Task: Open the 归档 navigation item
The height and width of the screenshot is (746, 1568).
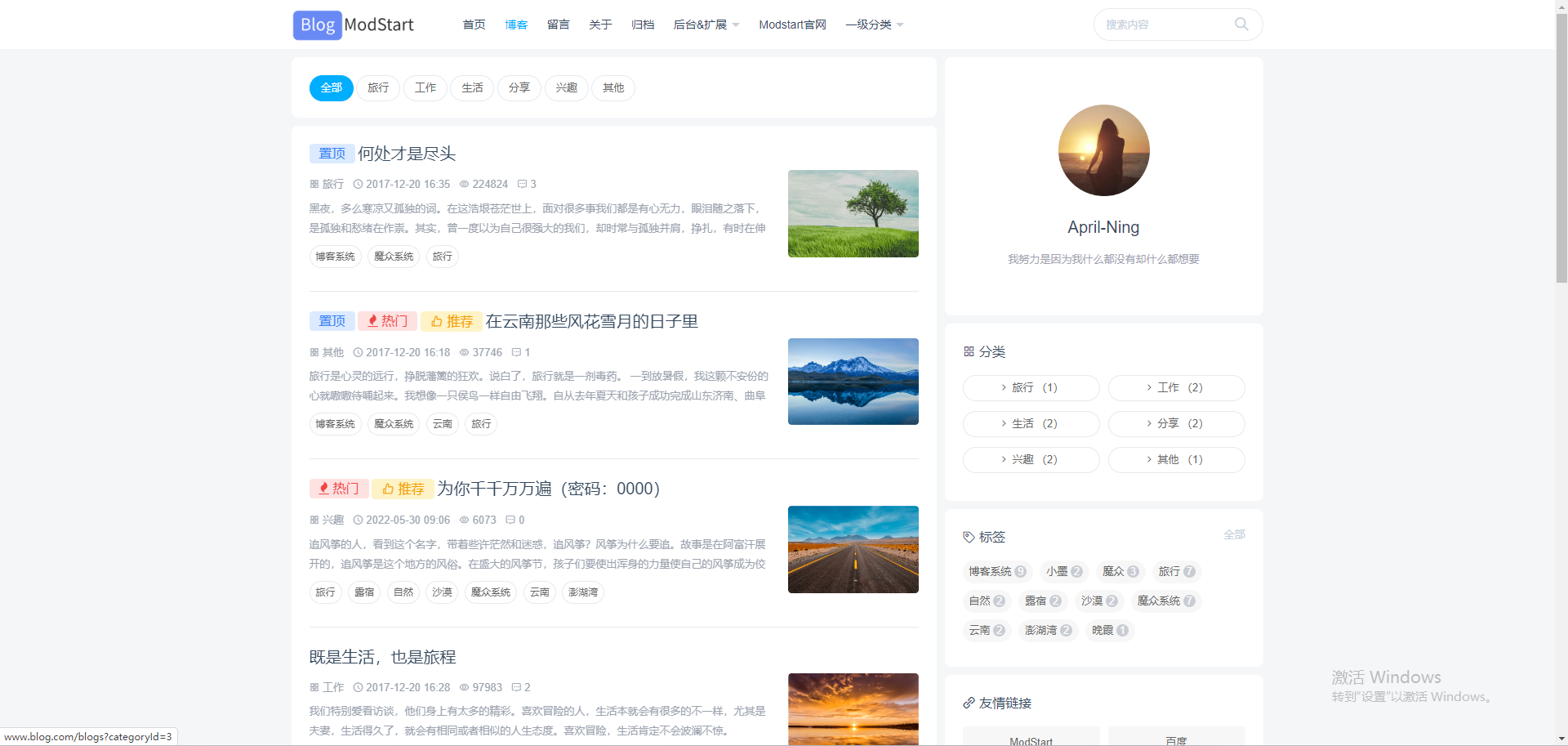Action: click(x=643, y=25)
